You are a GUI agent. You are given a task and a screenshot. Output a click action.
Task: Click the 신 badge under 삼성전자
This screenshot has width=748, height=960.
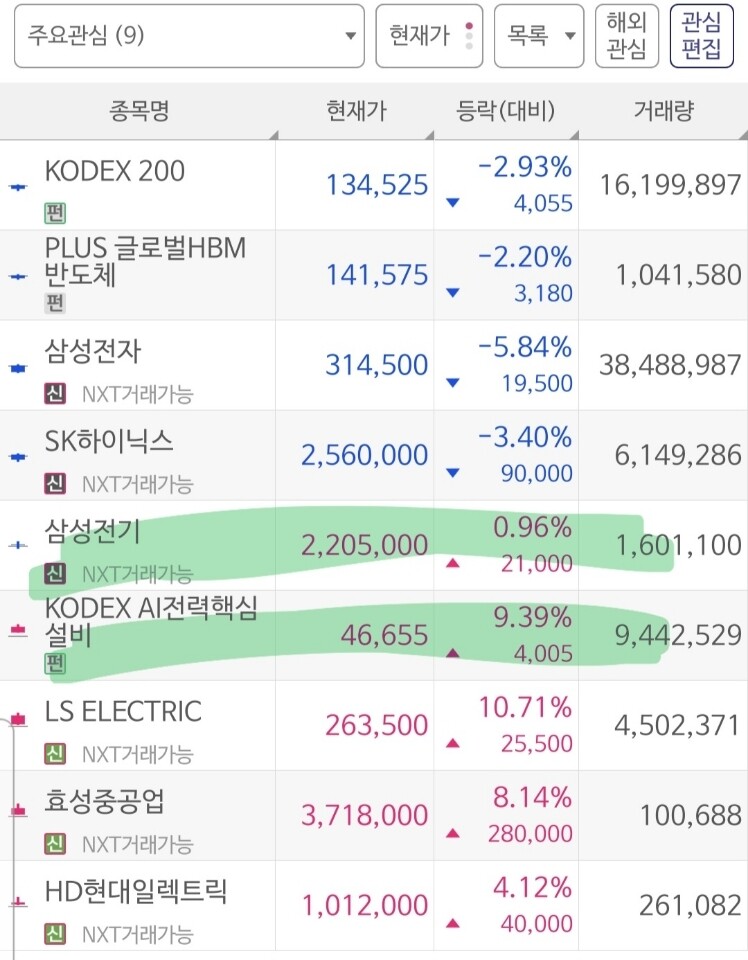[54, 393]
